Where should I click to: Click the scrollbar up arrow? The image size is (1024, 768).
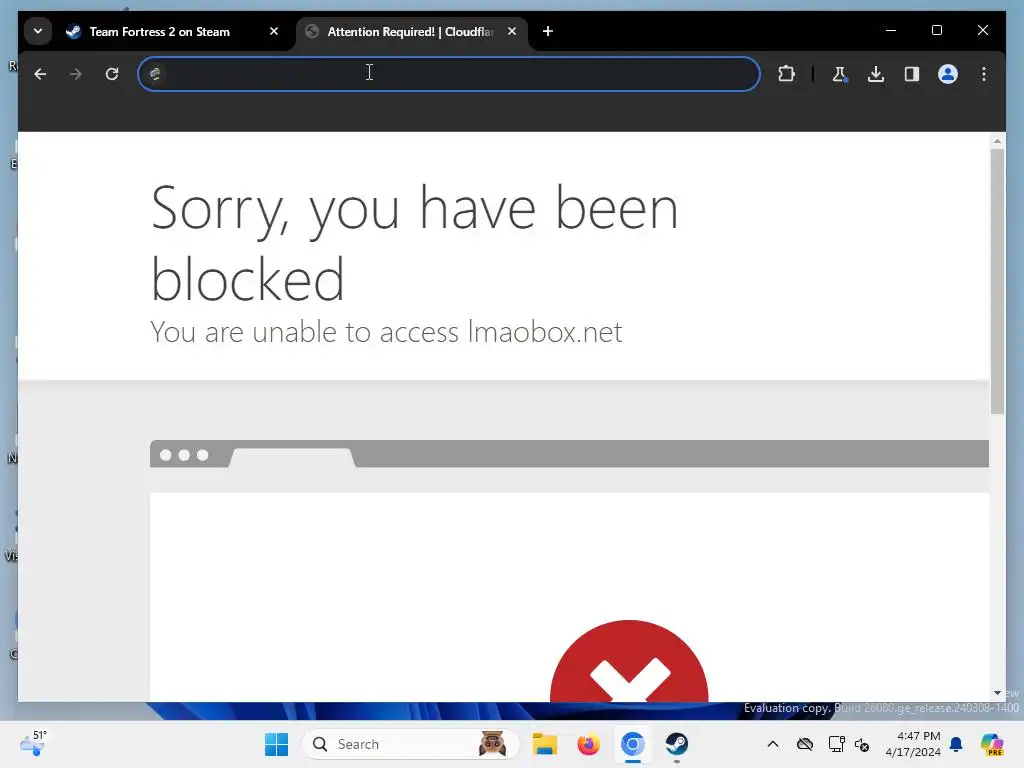[997, 141]
